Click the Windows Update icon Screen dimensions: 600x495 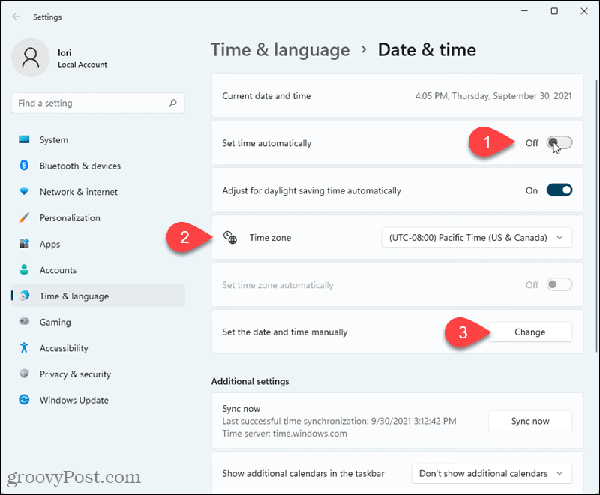pyautogui.click(x=24, y=400)
